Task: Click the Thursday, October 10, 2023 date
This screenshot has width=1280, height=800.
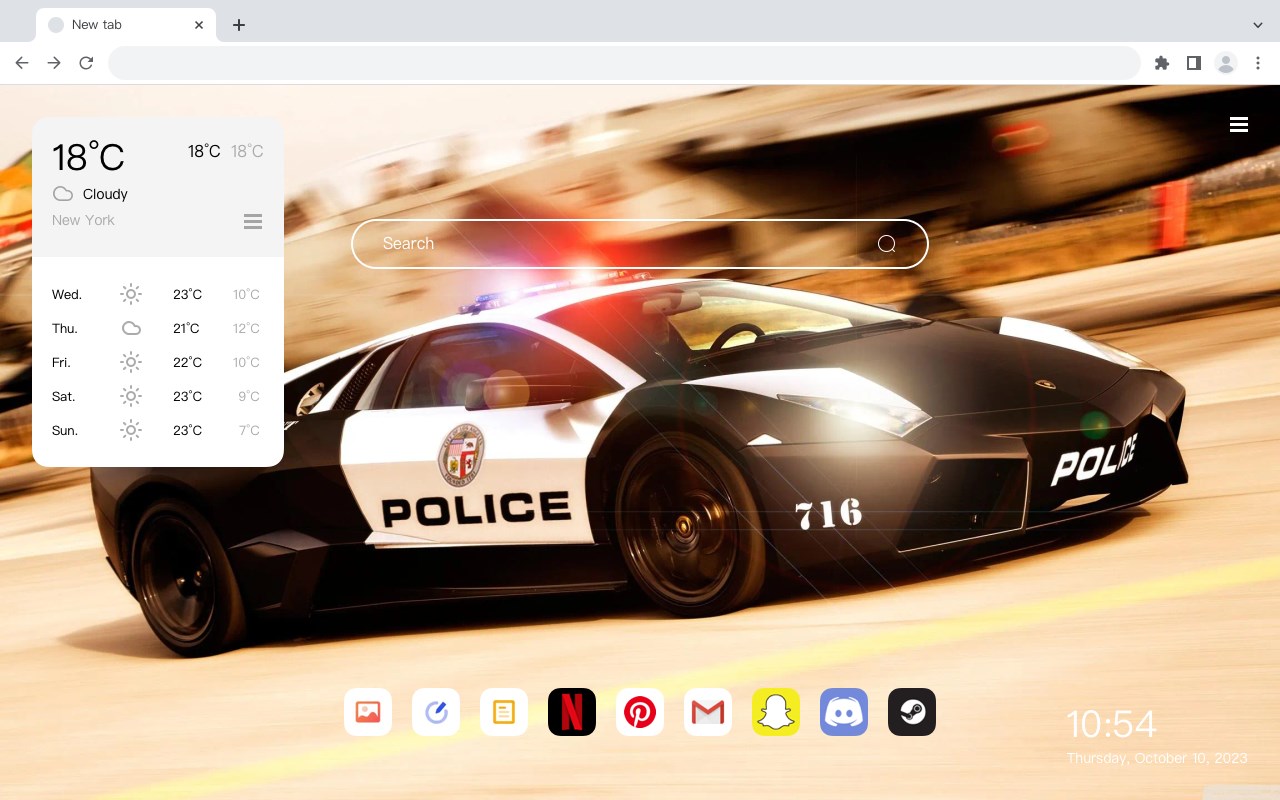Action: click(x=1157, y=758)
